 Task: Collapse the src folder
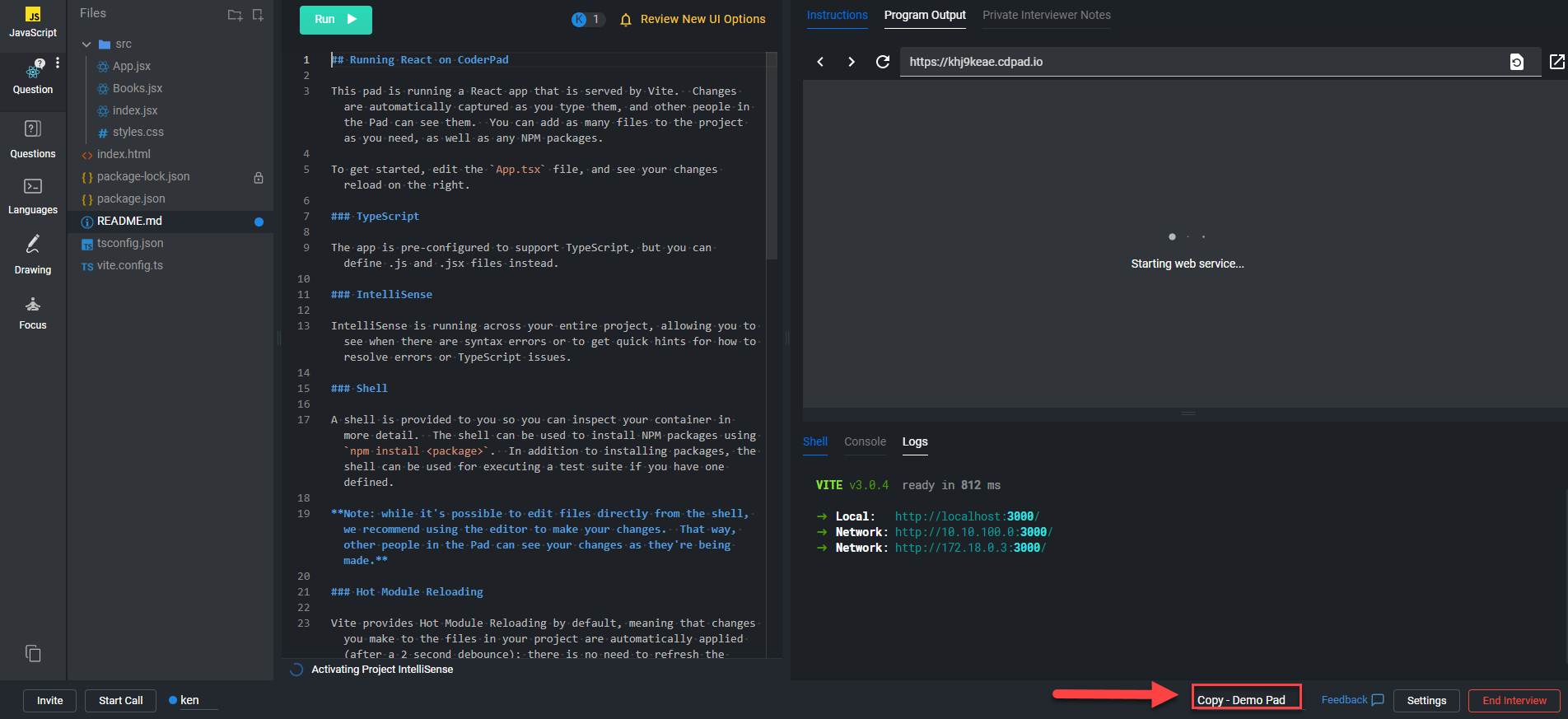click(x=86, y=44)
